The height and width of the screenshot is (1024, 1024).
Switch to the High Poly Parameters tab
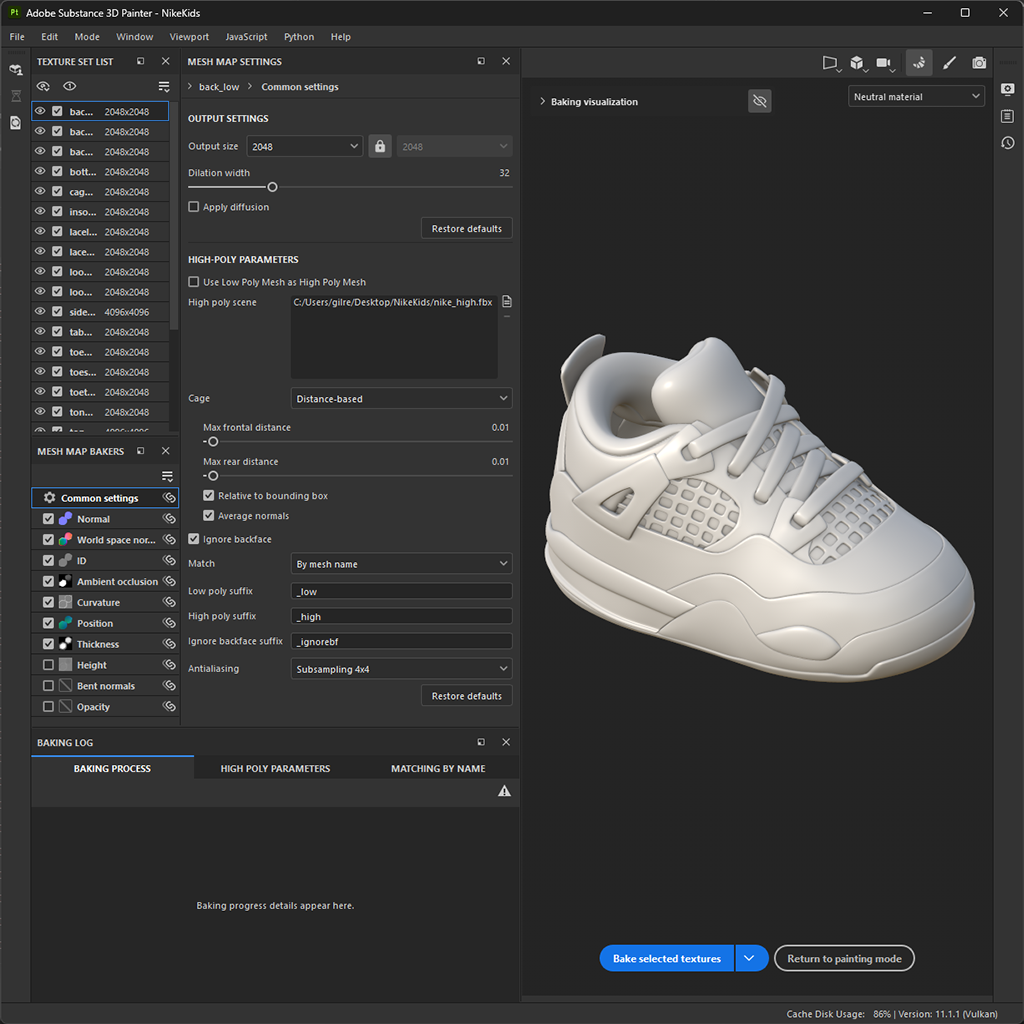pos(274,768)
